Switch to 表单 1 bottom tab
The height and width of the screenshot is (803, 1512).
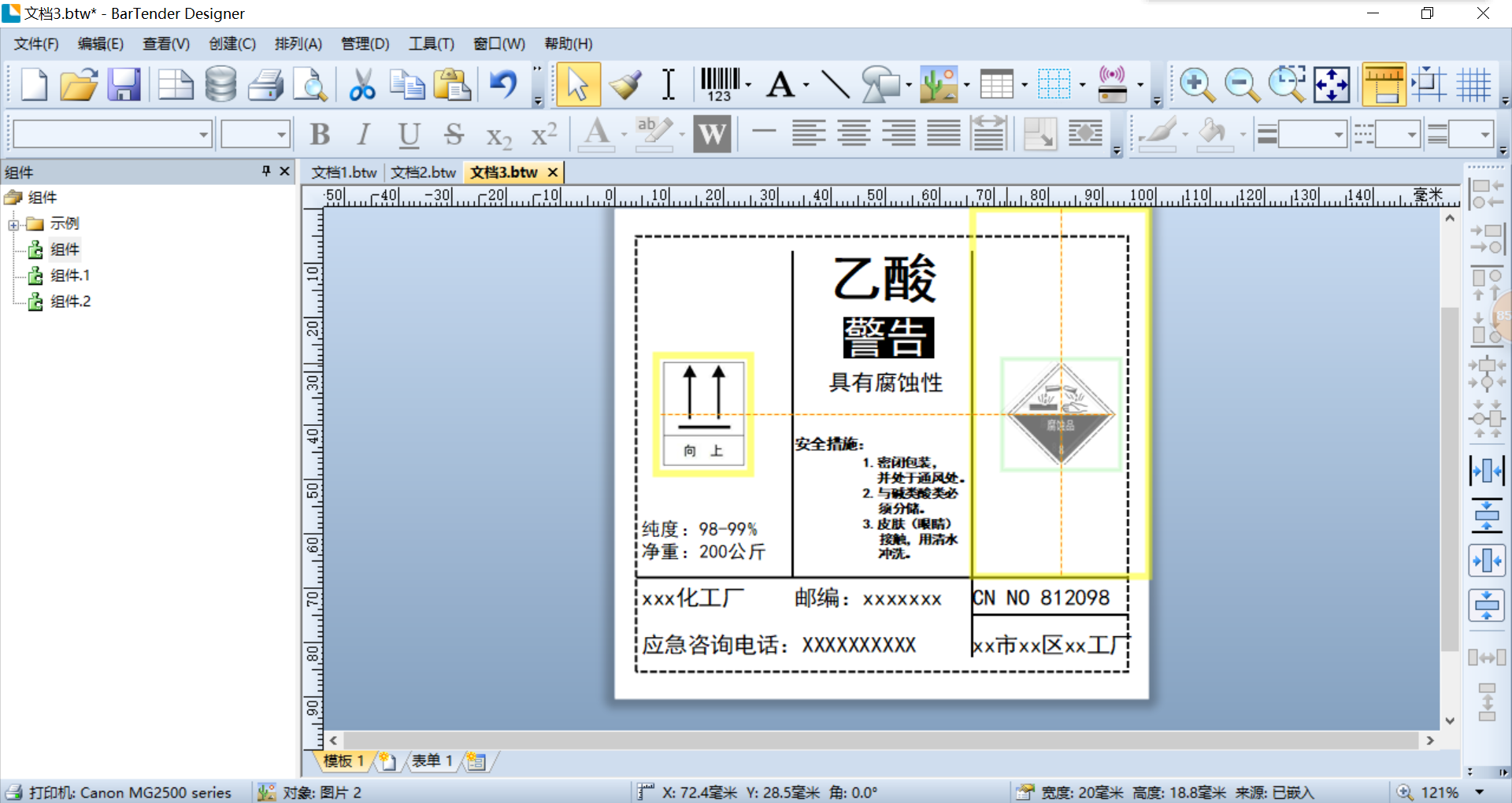[x=432, y=760]
